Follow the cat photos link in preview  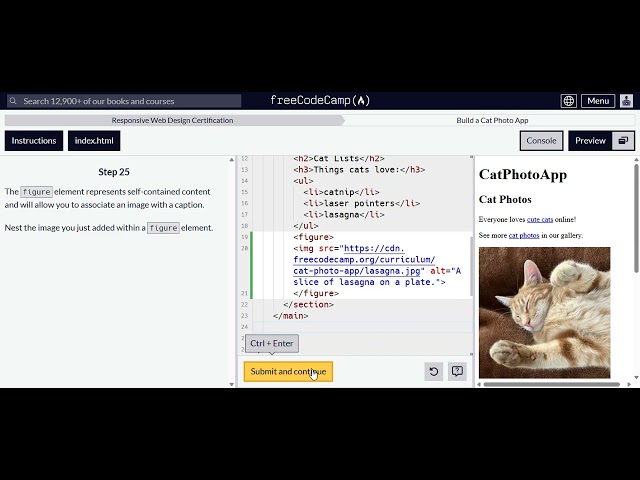click(524, 236)
